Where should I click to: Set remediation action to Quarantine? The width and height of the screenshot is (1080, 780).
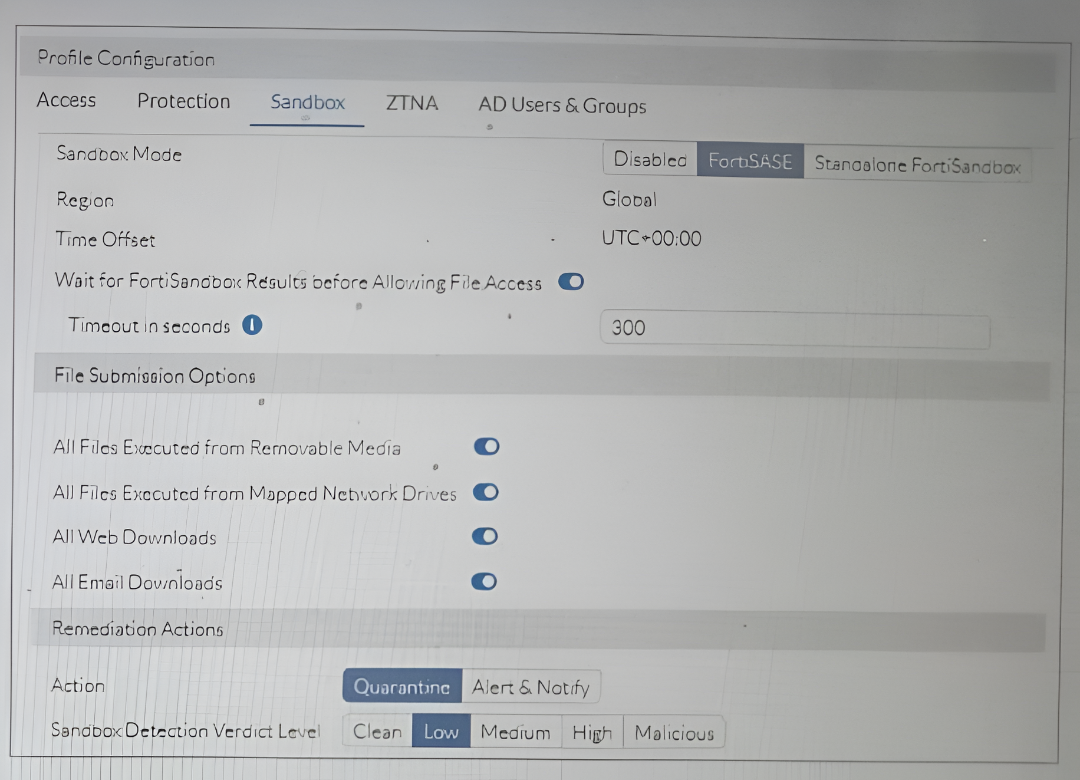click(402, 687)
